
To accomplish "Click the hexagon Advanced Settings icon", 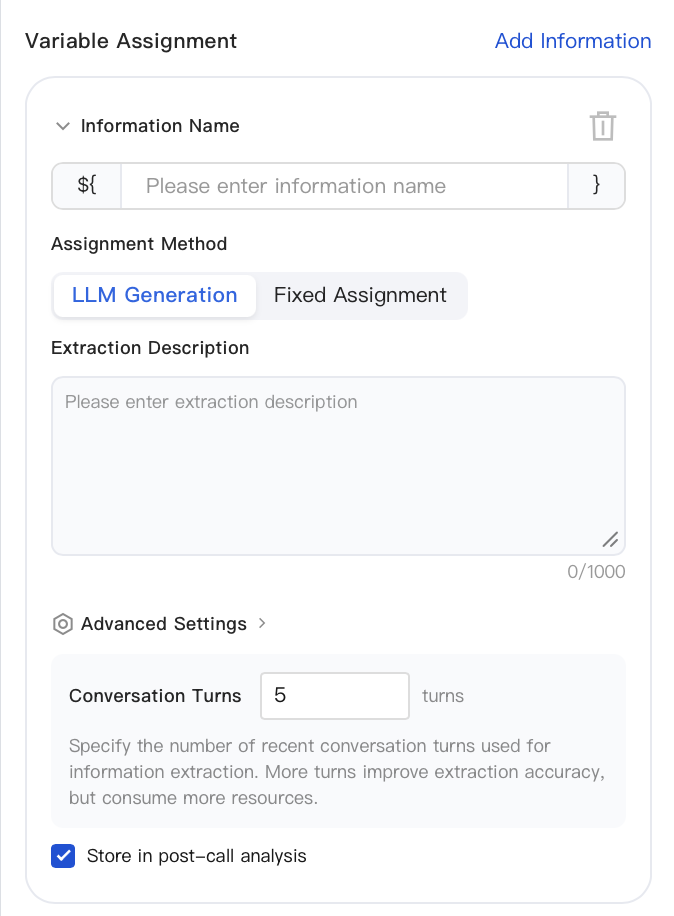I will click(x=62, y=624).
